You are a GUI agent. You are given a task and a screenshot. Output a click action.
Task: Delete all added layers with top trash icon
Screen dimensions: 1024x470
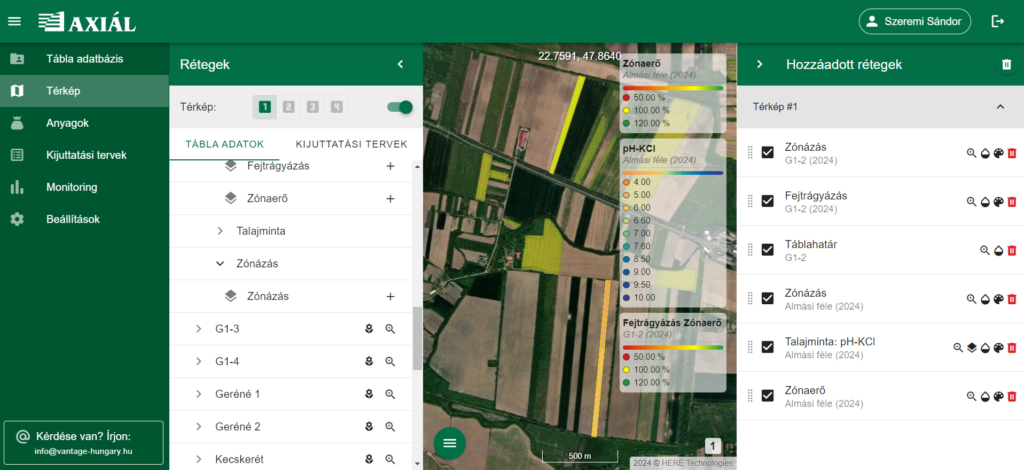coord(1006,65)
